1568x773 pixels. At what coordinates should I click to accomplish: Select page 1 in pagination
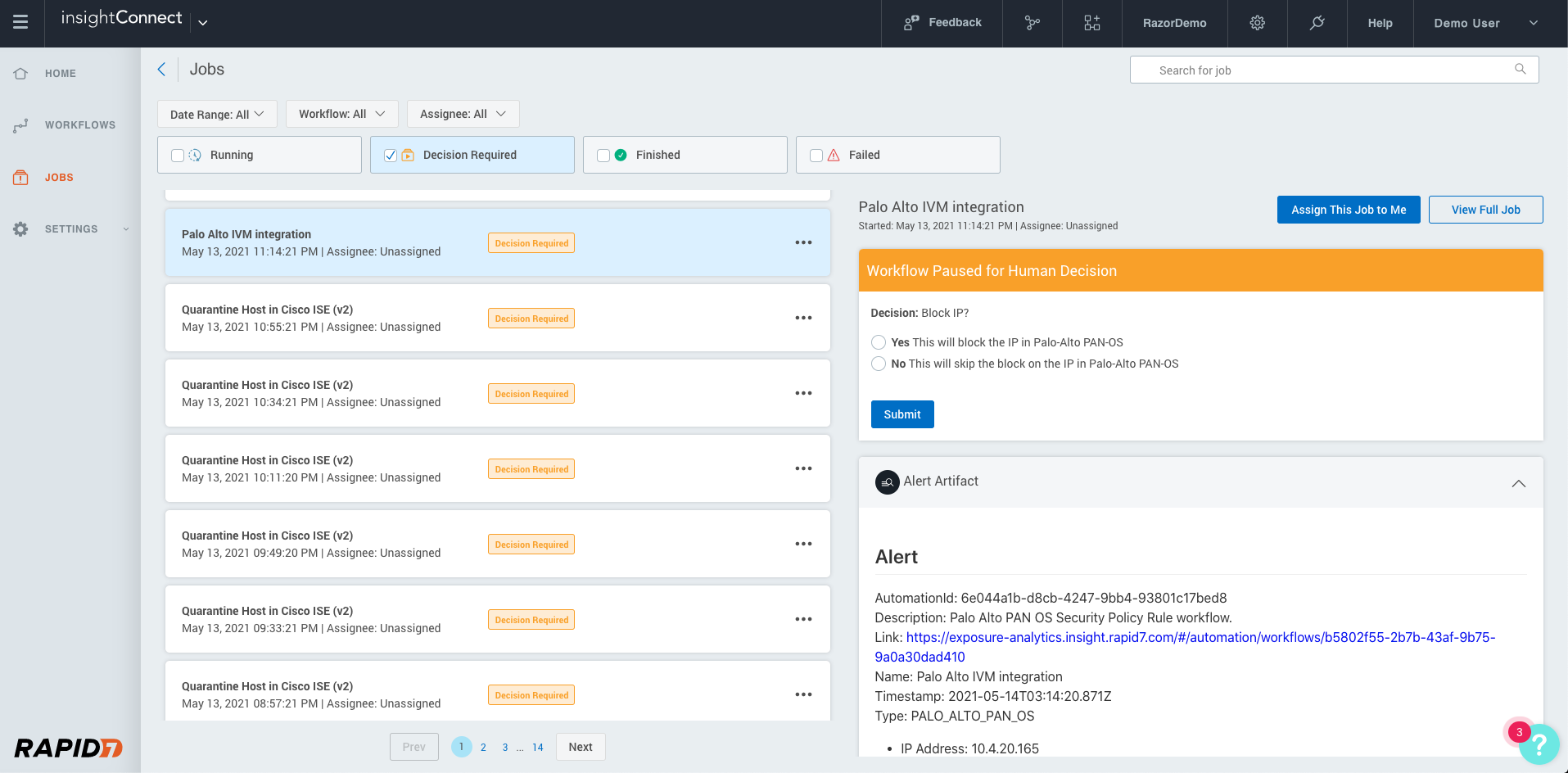[462, 747]
